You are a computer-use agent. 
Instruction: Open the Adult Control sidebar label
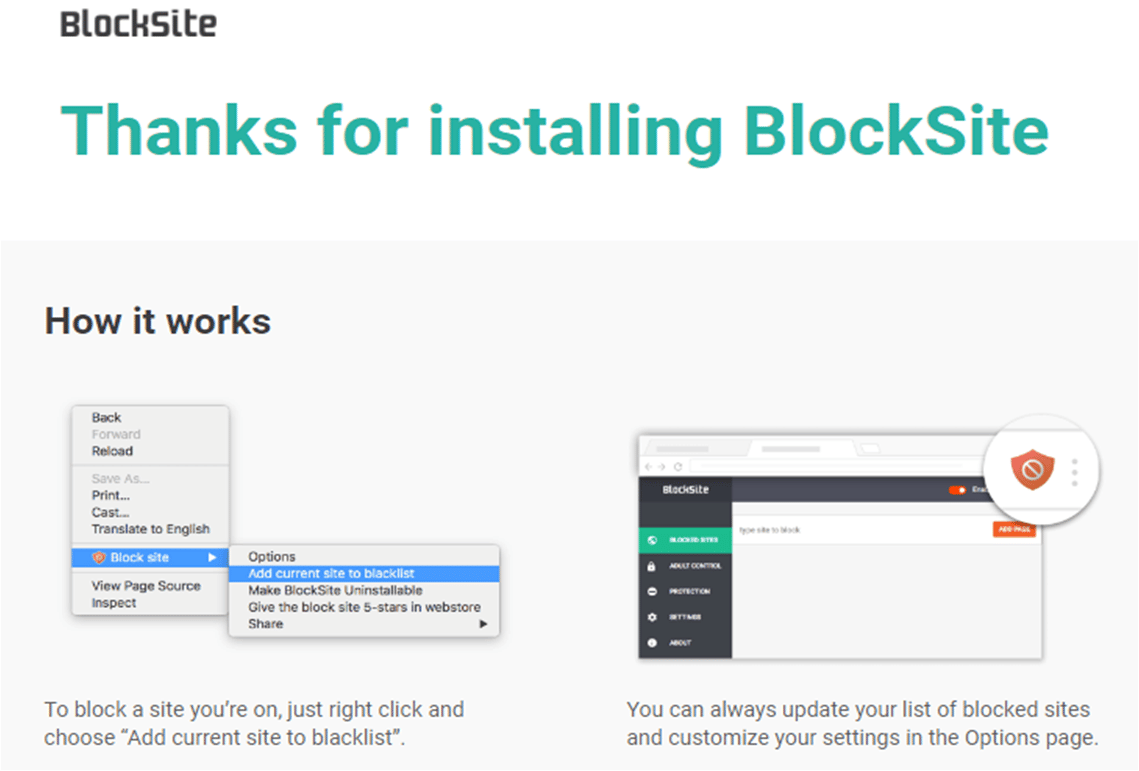click(694, 566)
